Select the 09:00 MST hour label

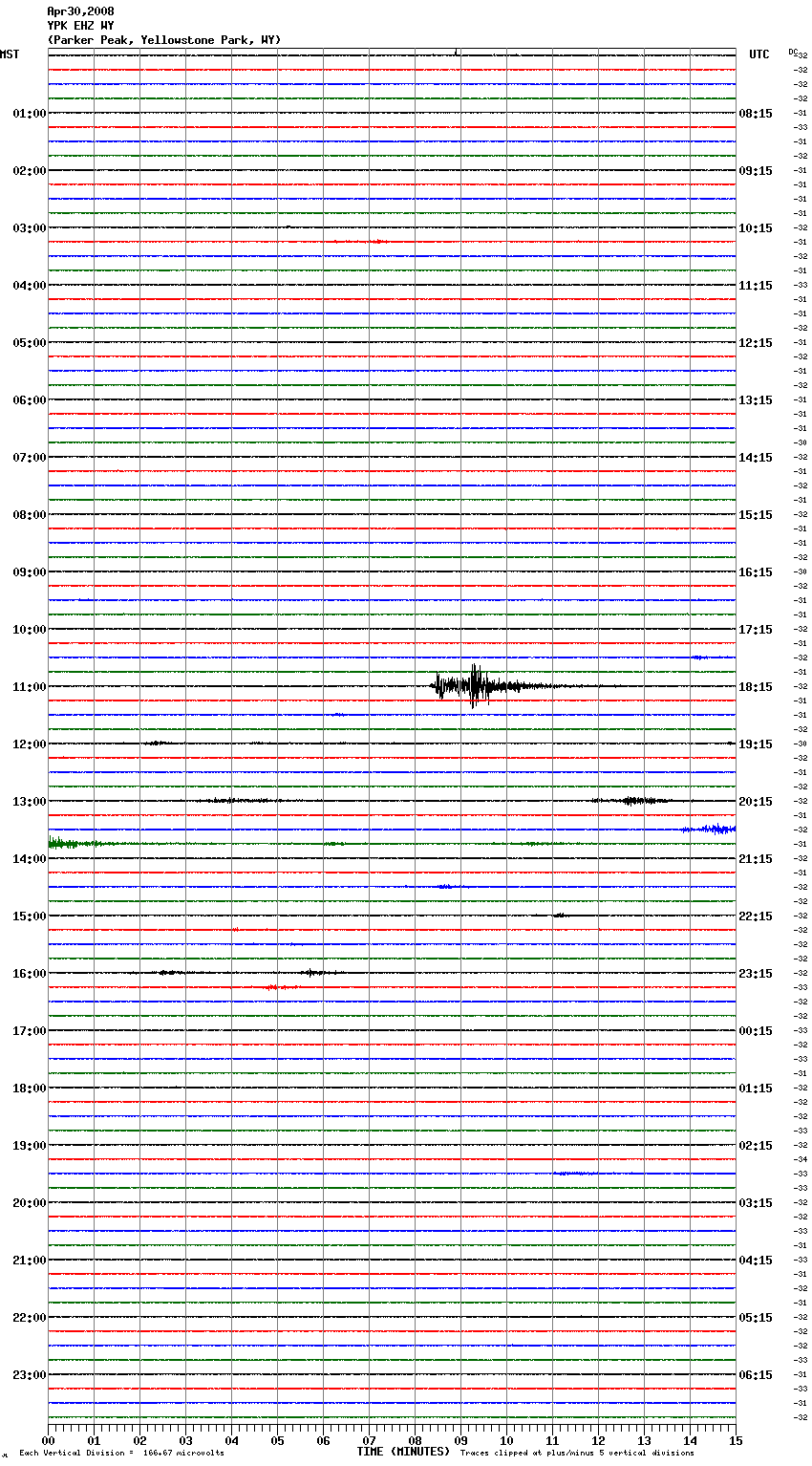point(29,572)
